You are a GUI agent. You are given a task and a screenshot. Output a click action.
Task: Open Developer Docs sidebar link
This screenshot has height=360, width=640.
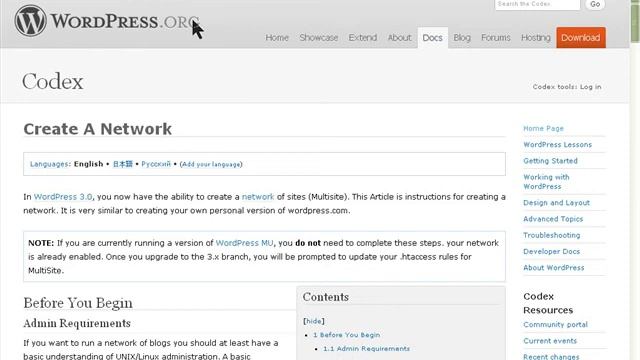pos(551,251)
